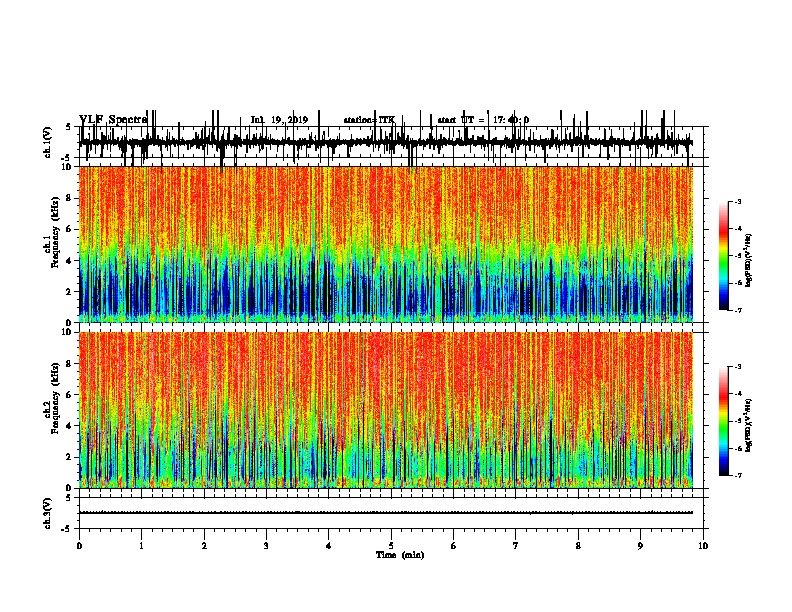792x612 pixels.
Task: Select the "station=ITK" header text
Action: tap(369, 120)
